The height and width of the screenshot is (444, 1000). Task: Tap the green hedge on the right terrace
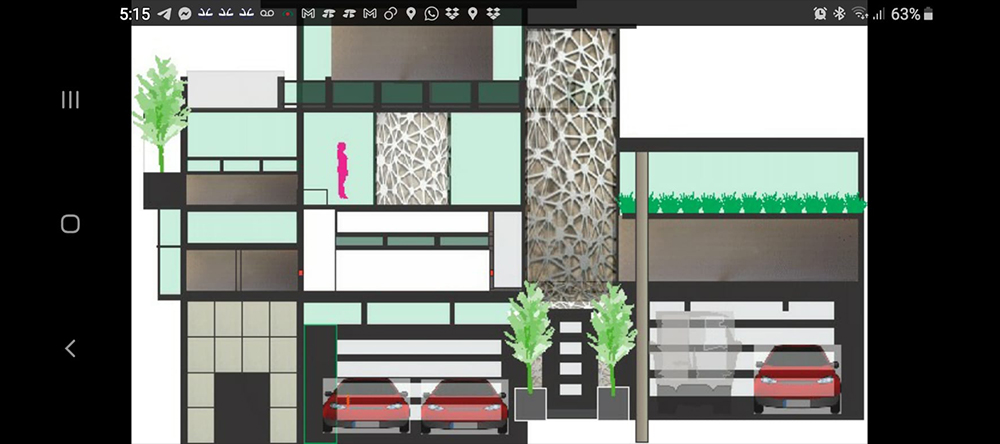pyautogui.click(x=740, y=203)
